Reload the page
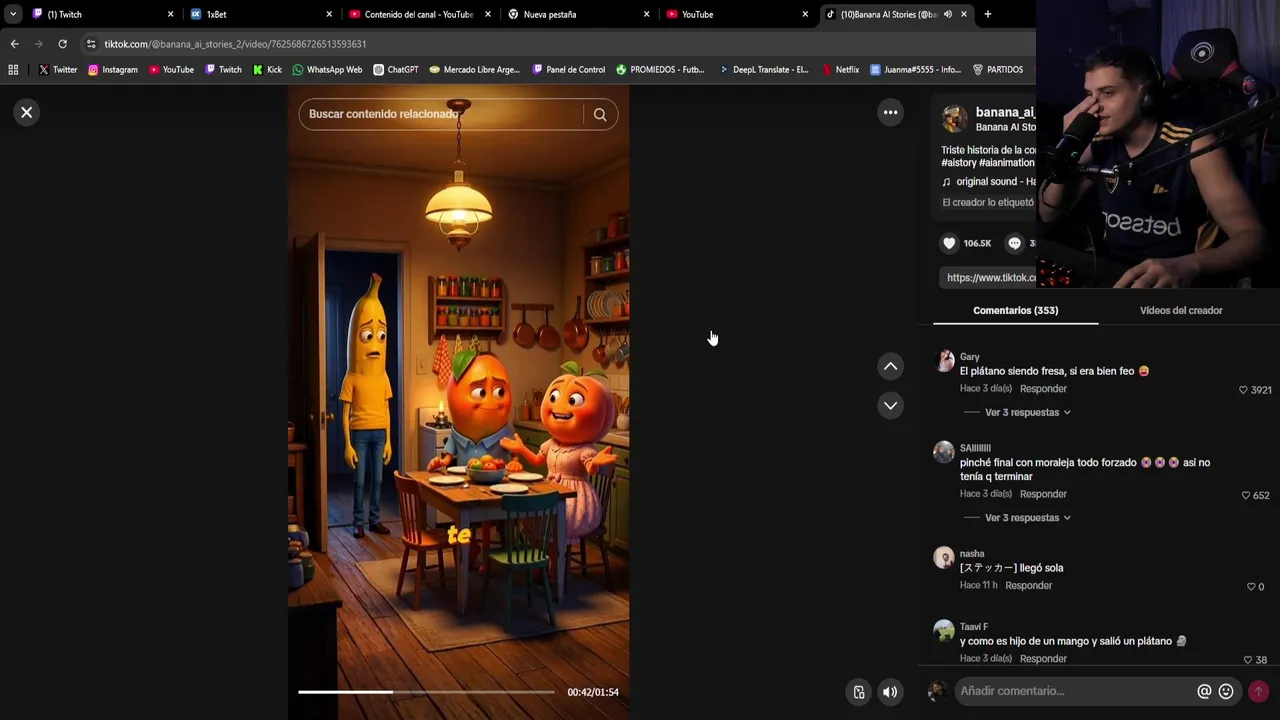The image size is (1280, 720). pyautogui.click(x=62, y=44)
